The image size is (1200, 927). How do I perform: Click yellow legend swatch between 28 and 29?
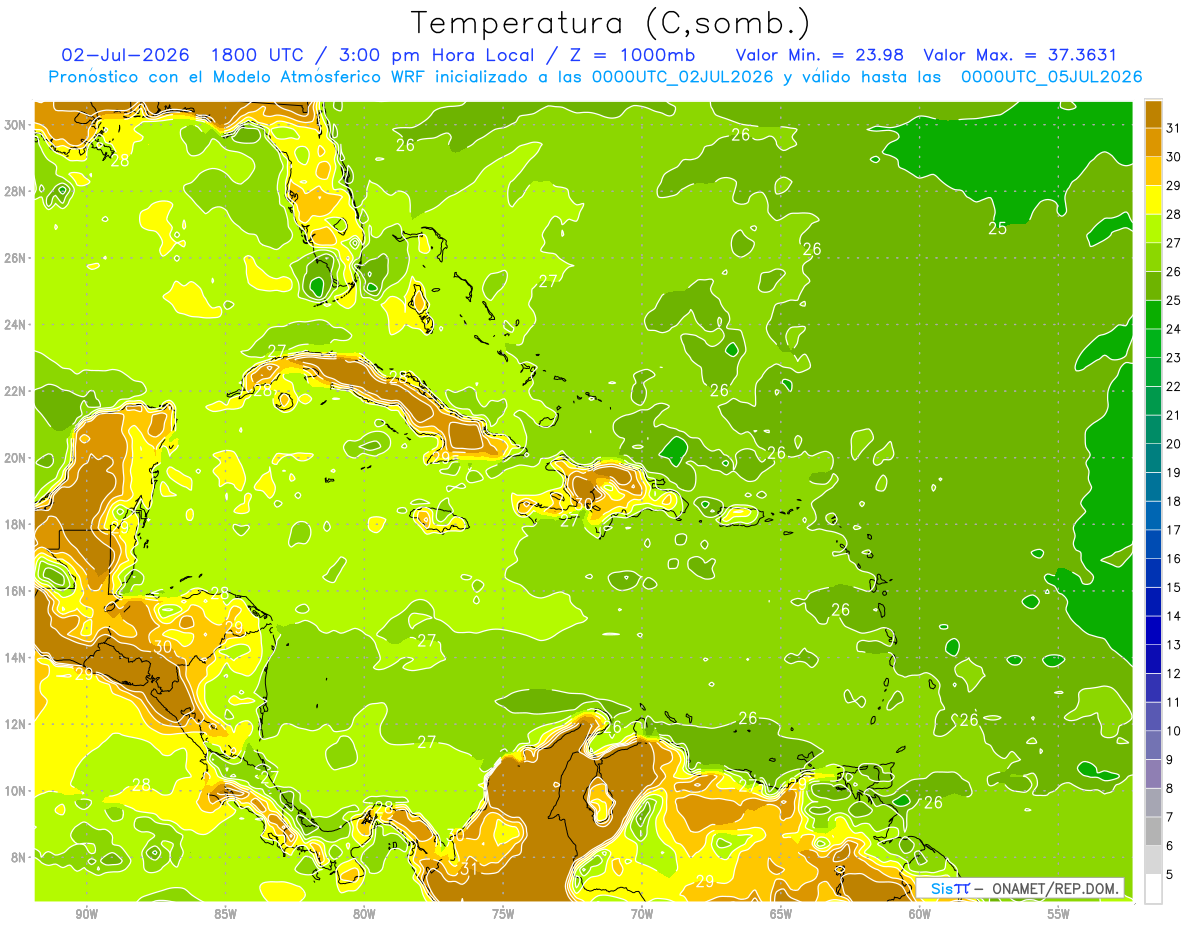pyautogui.click(x=1153, y=201)
